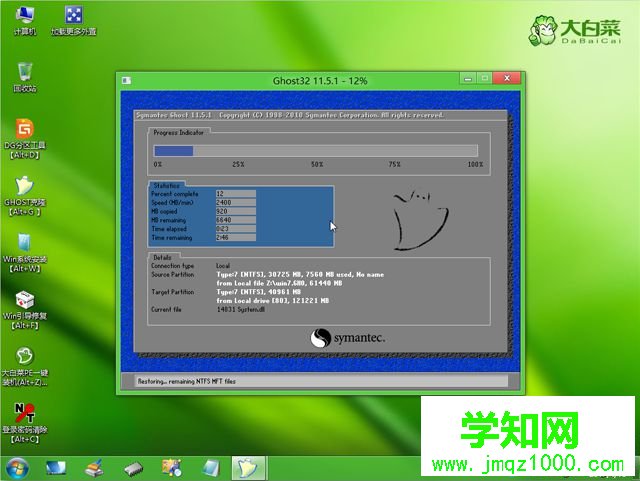Click the paintbrush tool icon in the taskbar
The height and width of the screenshot is (481, 640).
pos(94,468)
